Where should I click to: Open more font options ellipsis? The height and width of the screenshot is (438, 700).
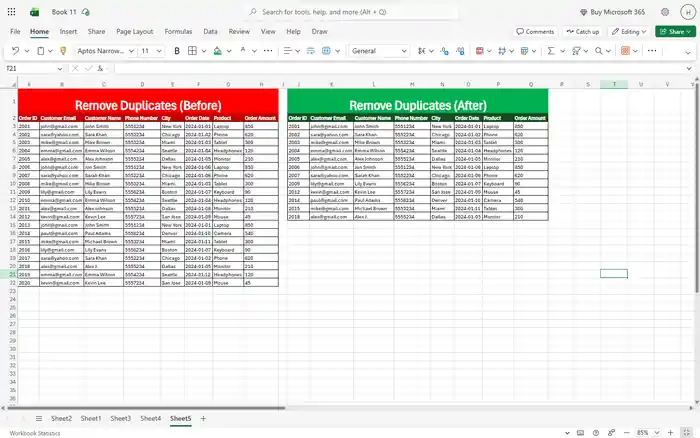pyautogui.click(x=268, y=51)
